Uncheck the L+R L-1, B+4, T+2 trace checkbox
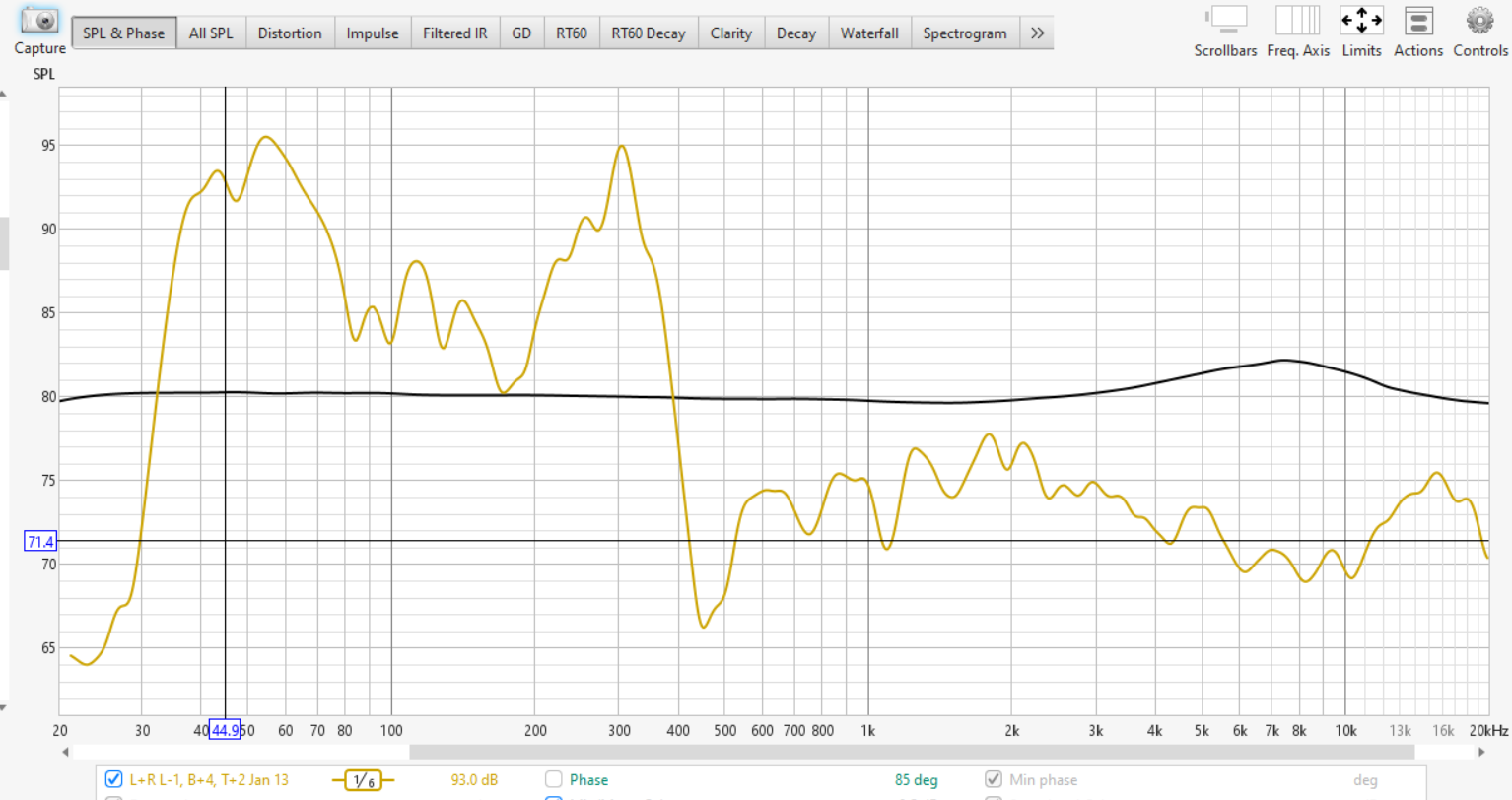 pyautogui.click(x=113, y=779)
